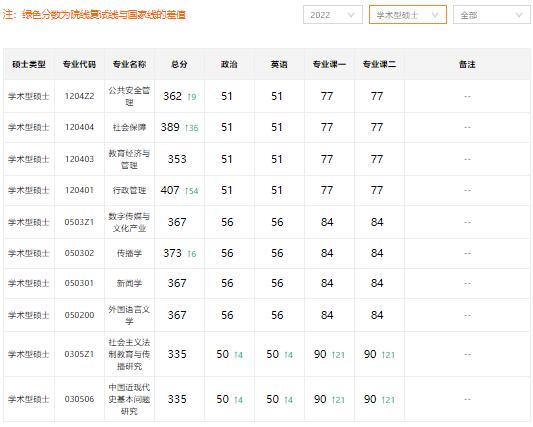Viewport: 533px width, 427px height.
Task: Open the 2022 year dropdown
Action: click(333, 15)
